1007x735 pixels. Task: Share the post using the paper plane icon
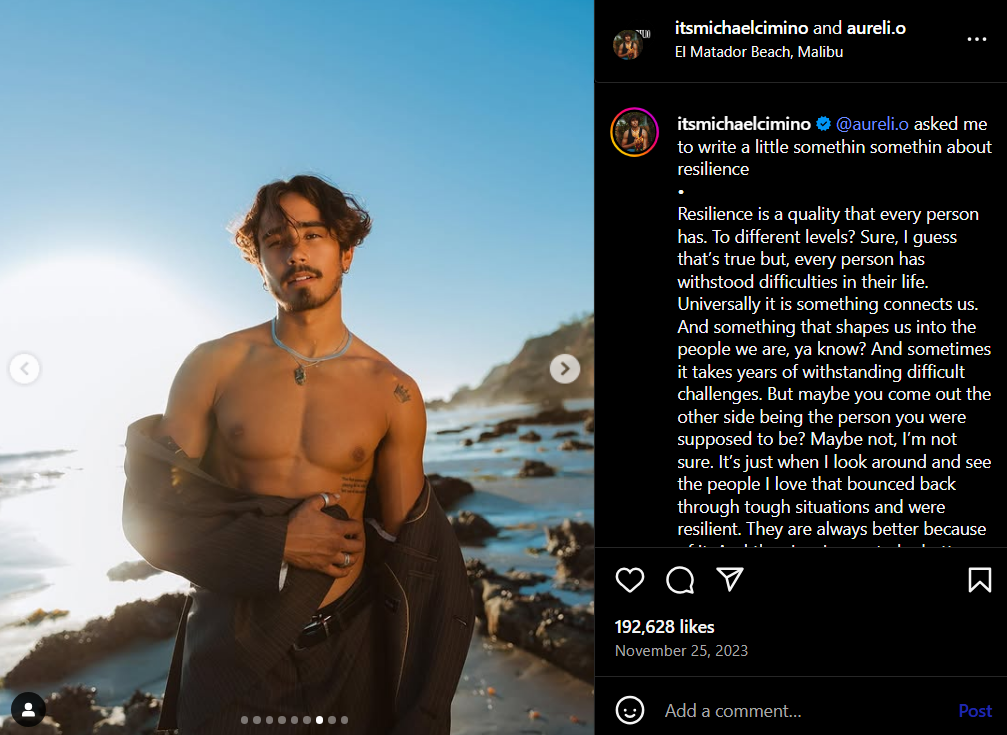pos(731,580)
